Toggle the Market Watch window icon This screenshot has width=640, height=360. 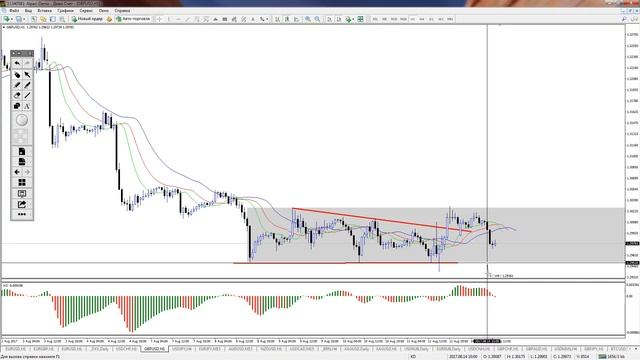pyautogui.click(x=34, y=19)
